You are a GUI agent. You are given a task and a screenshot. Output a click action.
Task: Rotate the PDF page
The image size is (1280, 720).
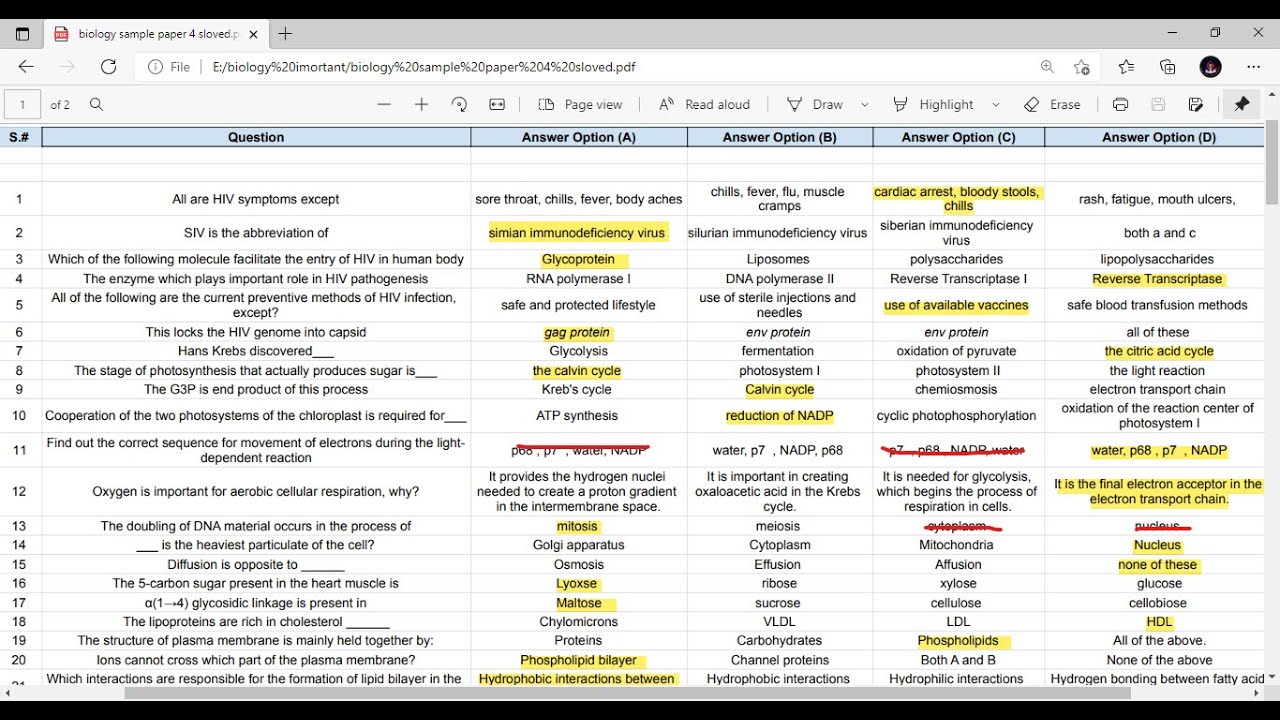pos(460,104)
